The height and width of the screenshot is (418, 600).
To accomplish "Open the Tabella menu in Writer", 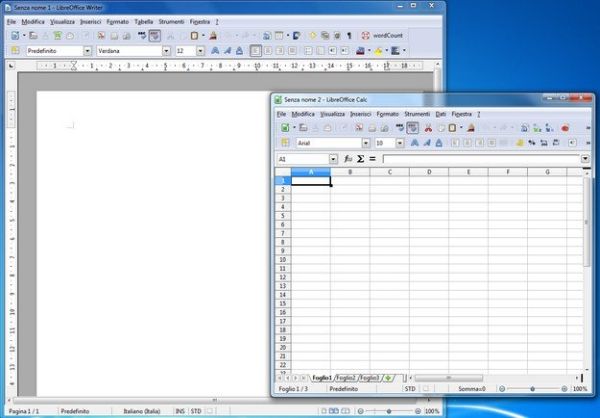I will point(143,22).
